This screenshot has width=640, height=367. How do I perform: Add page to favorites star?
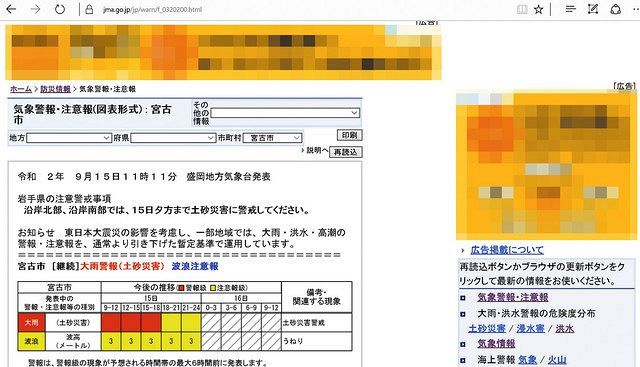click(x=539, y=9)
